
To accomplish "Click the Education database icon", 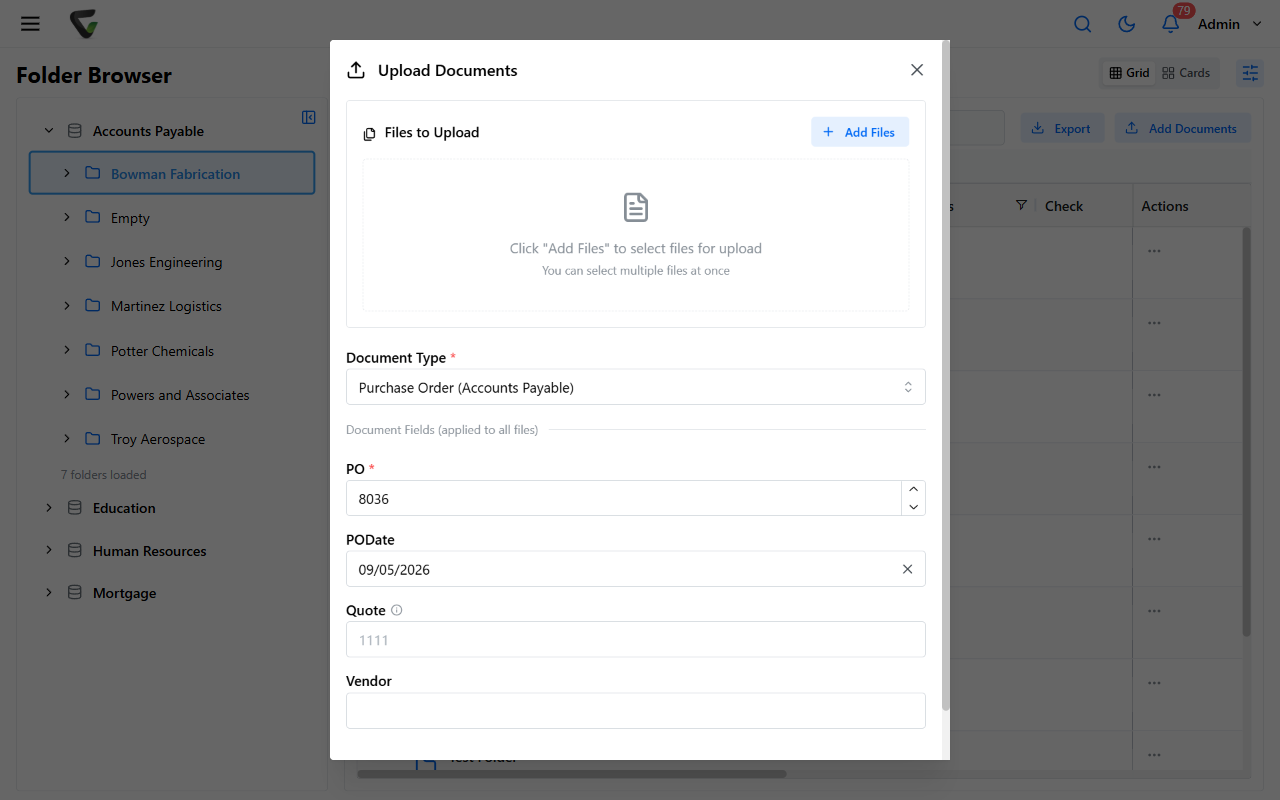I will [x=74, y=508].
